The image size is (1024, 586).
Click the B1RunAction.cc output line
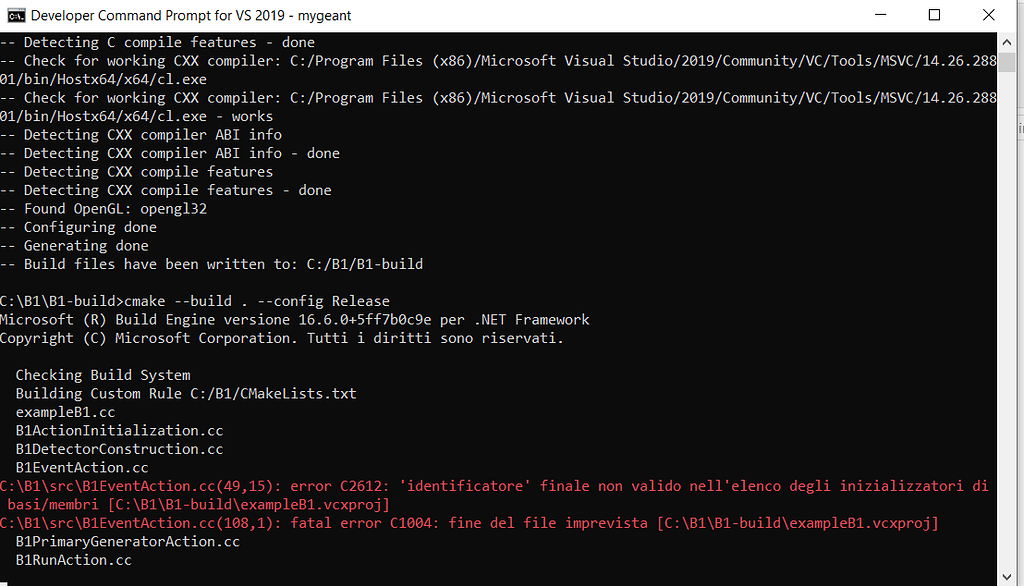click(73, 559)
